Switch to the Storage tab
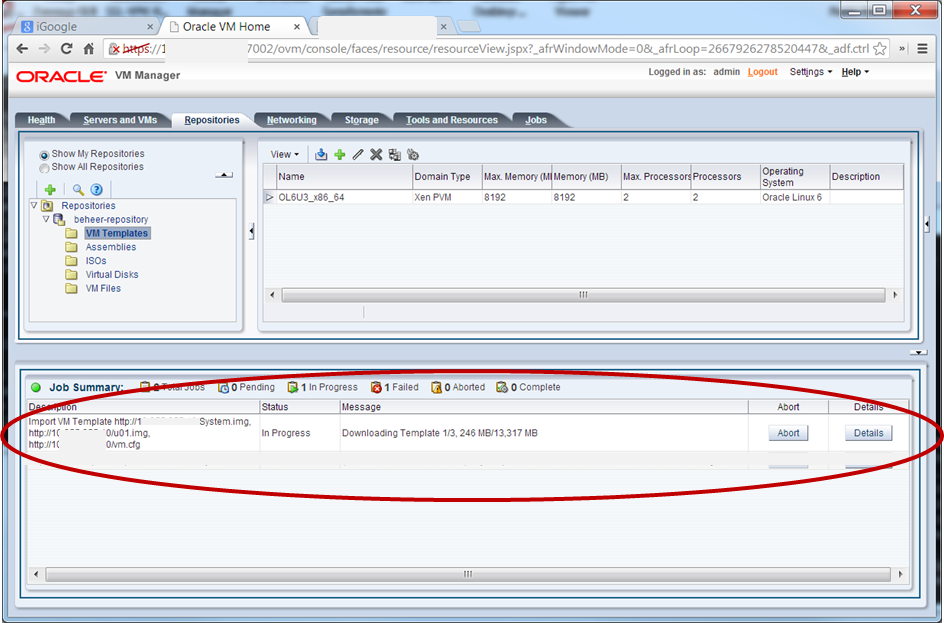 tap(361, 120)
